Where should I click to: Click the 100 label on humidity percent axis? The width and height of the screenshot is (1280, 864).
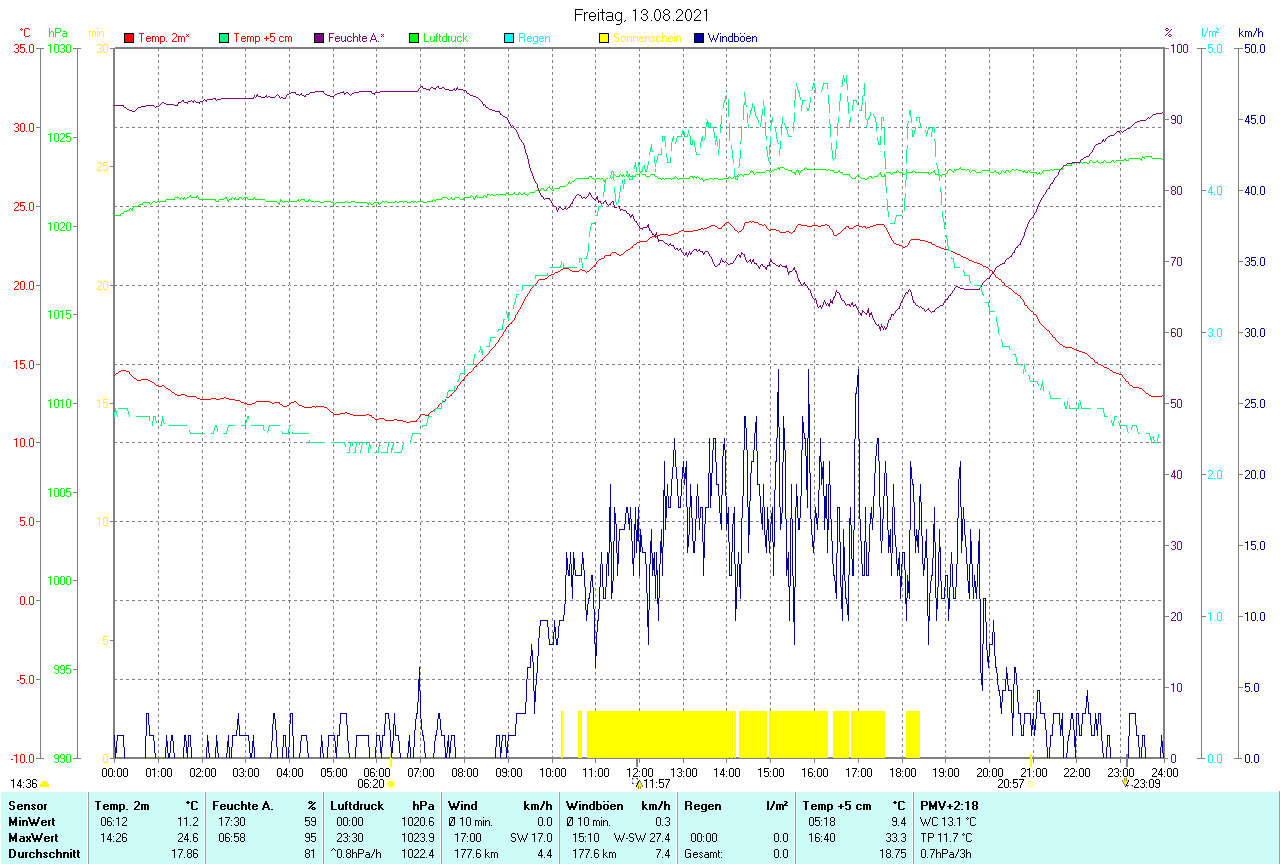click(x=1179, y=48)
